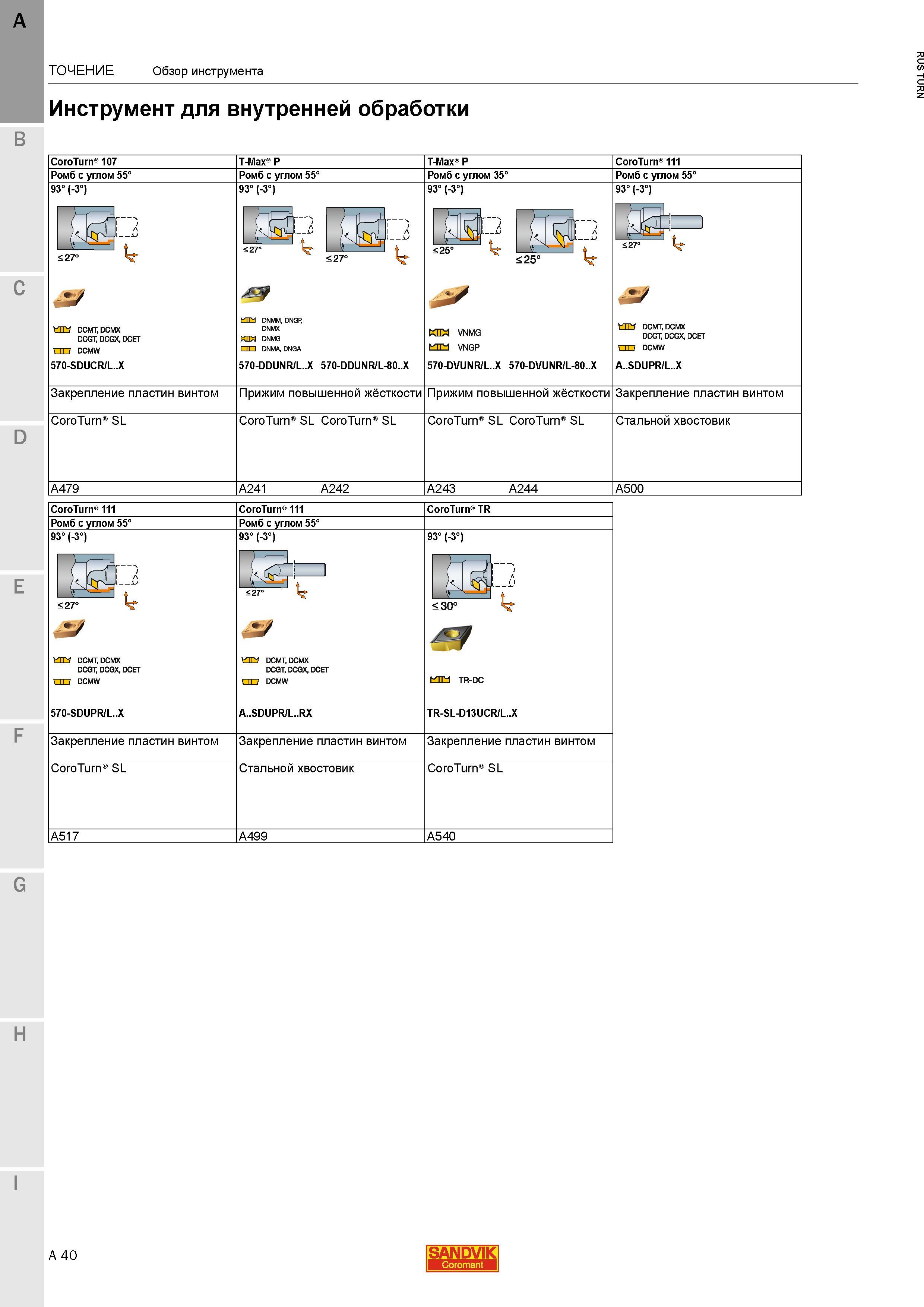924x1307 pixels.
Task: Click the insert image in the A..SDUPR/L..X cell
Action: pyautogui.click(x=634, y=295)
